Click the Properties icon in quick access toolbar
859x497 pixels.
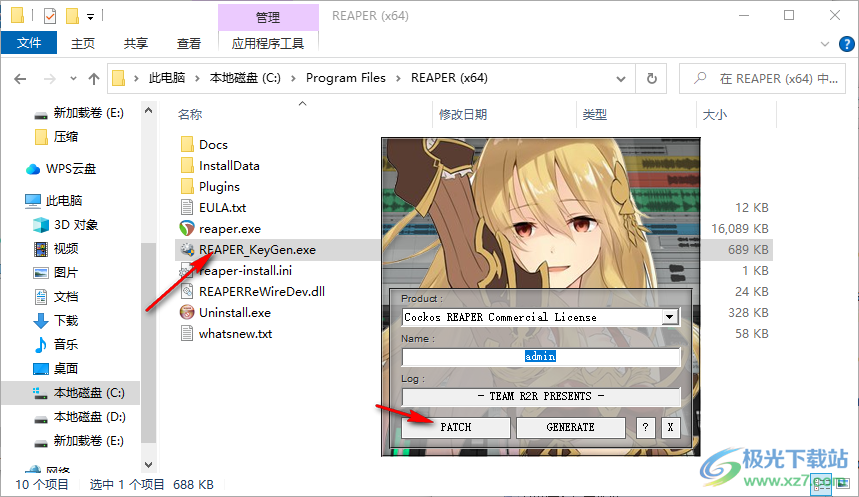[x=50, y=16]
